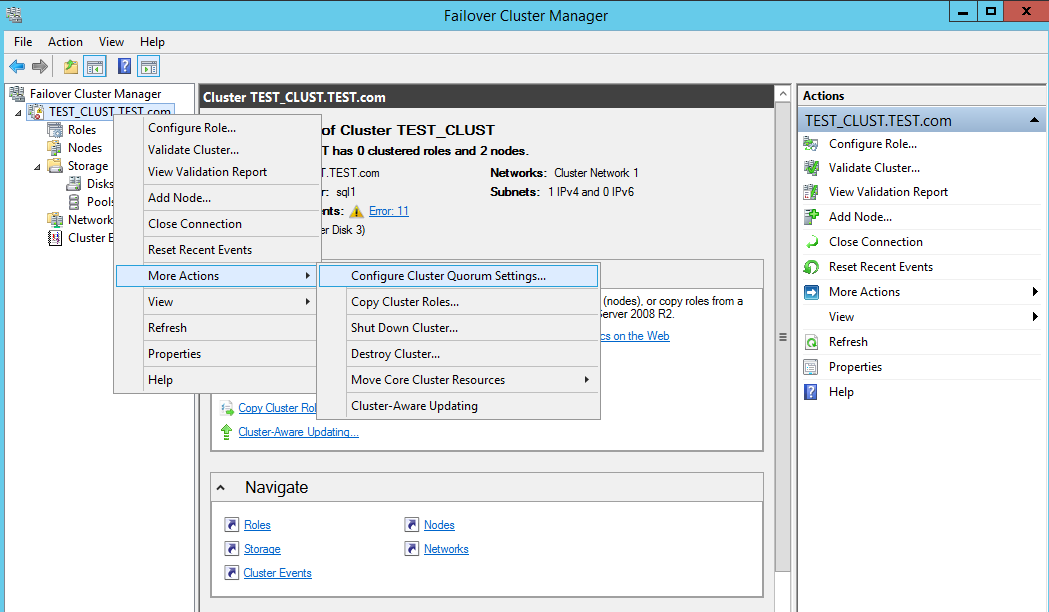This screenshot has width=1049, height=612.
Task: Open the Error: 11 link
Action: (x=388, y=211)
